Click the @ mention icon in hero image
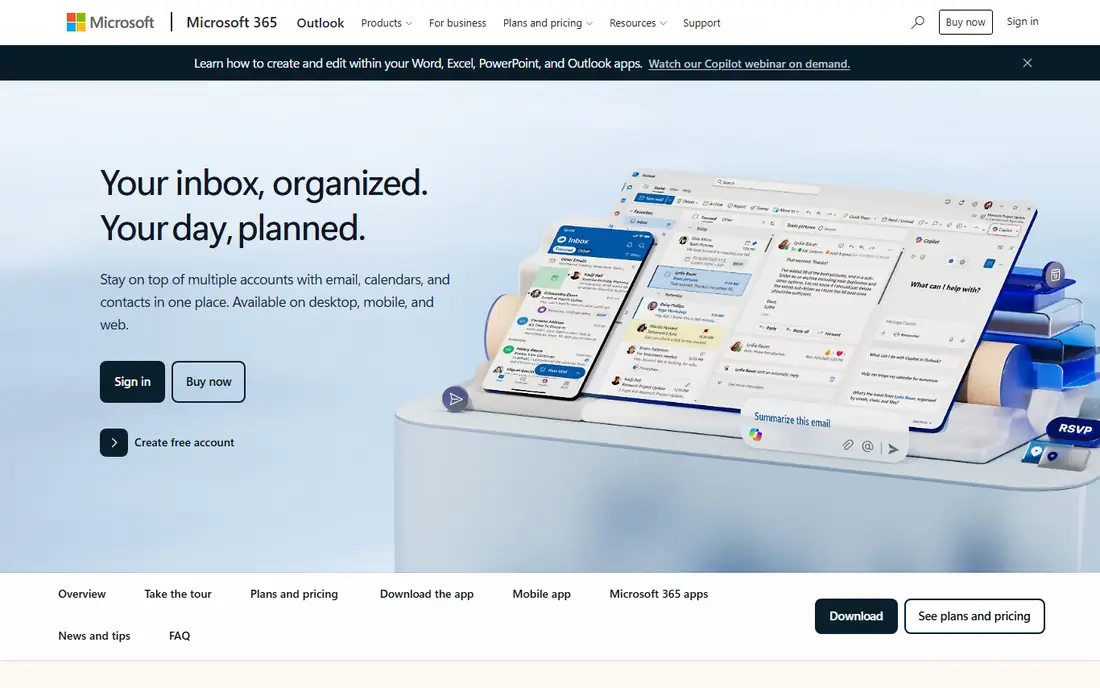Screen dimensions: 1100x688 pyautogui.click(x=868, y=446)
